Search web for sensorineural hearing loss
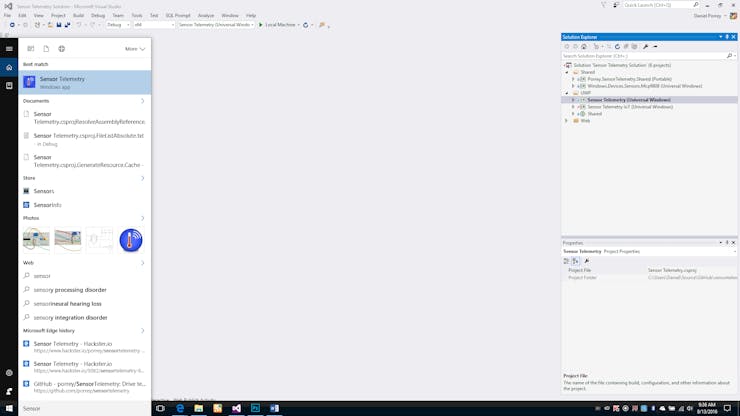The height and width of the screenshot is (416, 740). [x=85, y=304]
